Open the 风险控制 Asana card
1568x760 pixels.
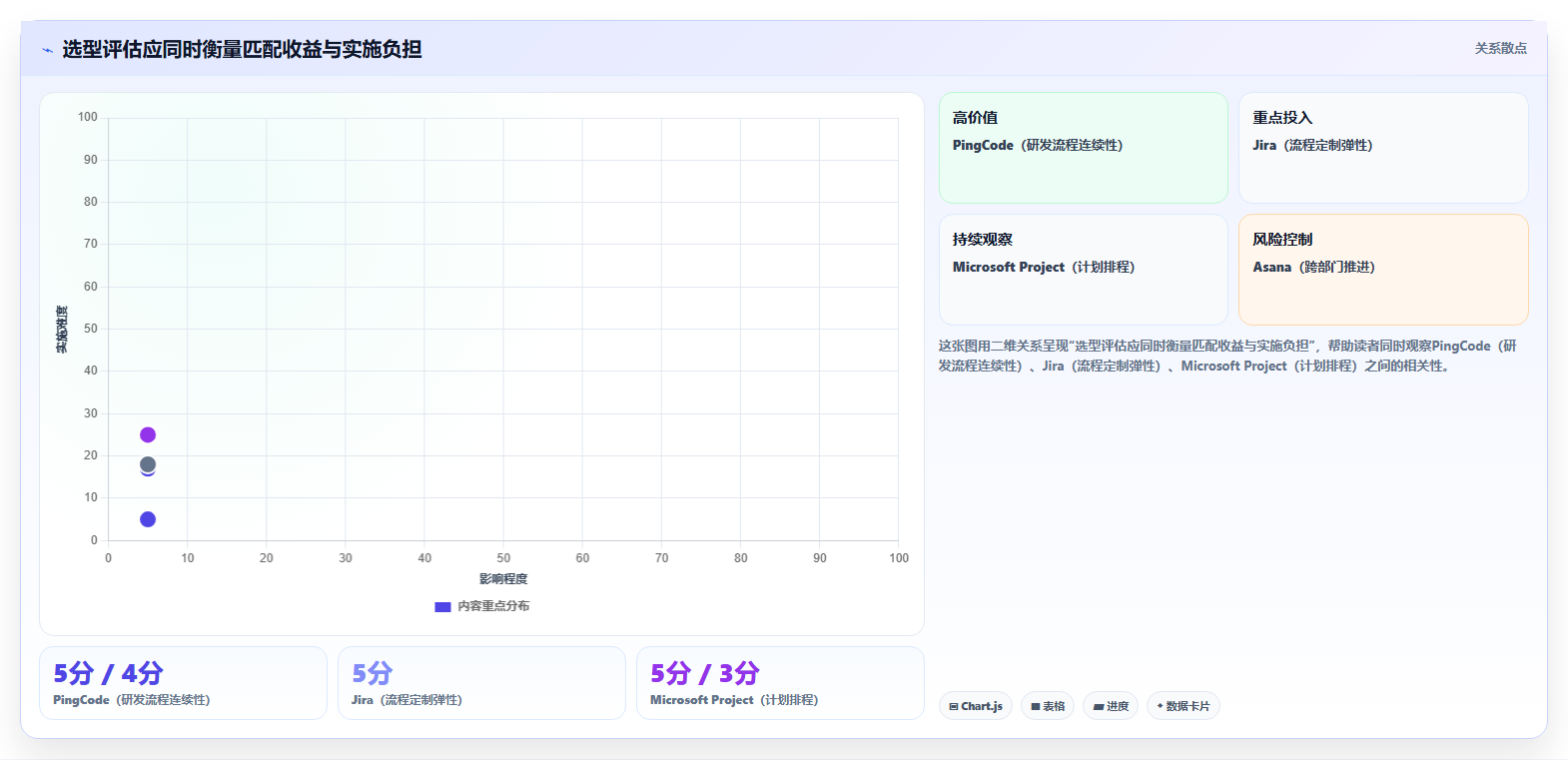(1383, 270)
